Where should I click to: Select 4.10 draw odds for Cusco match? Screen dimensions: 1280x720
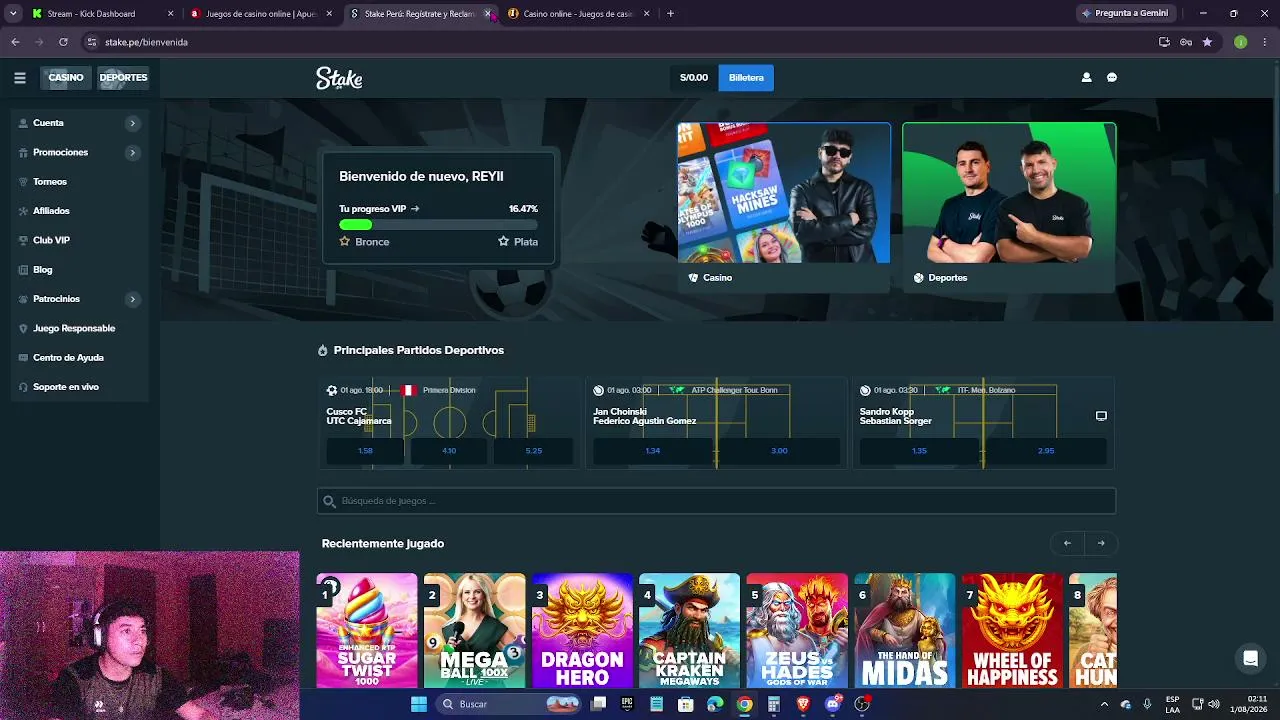pos(449,451)
